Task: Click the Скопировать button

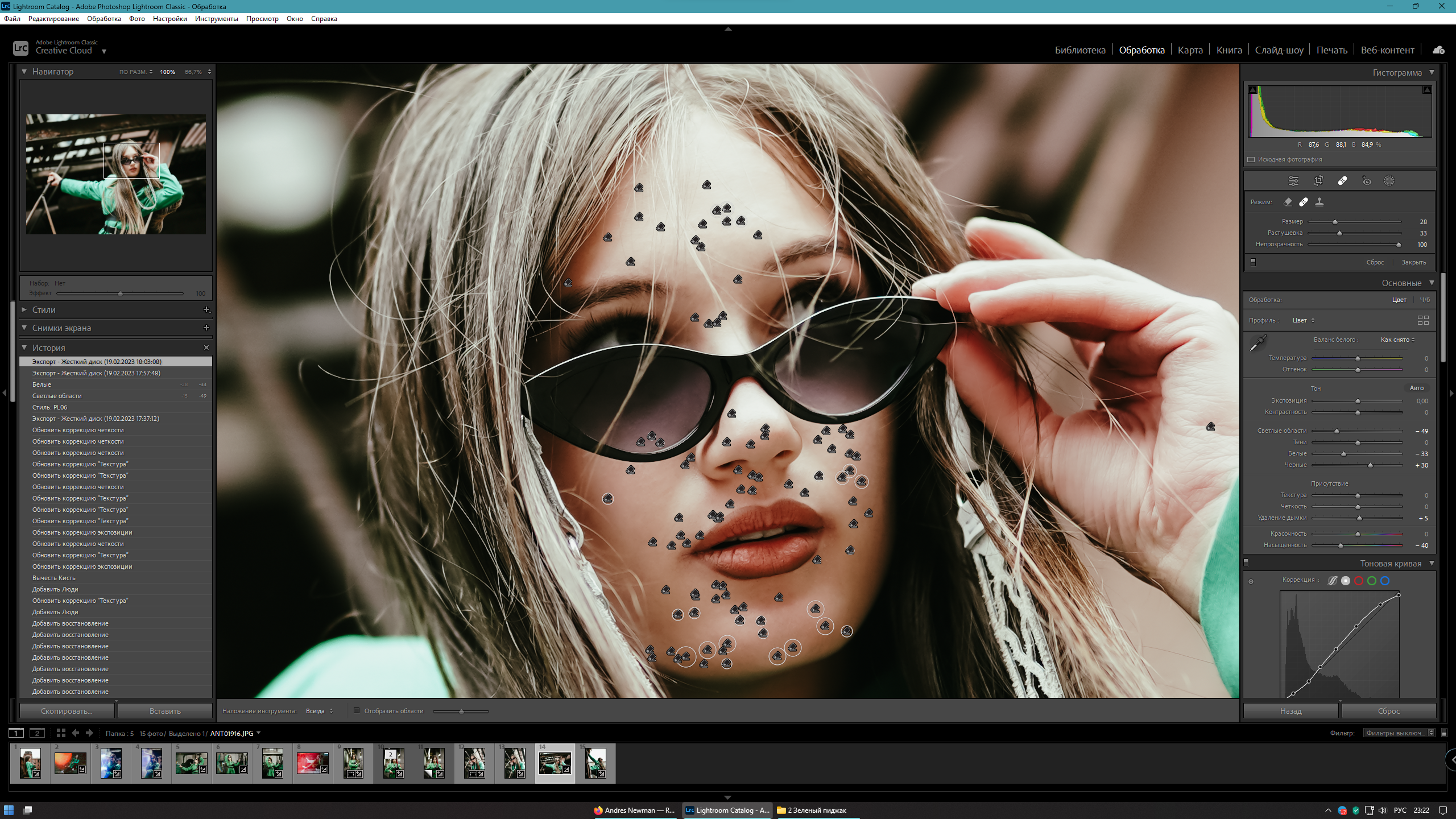Action: pos(67,711)
